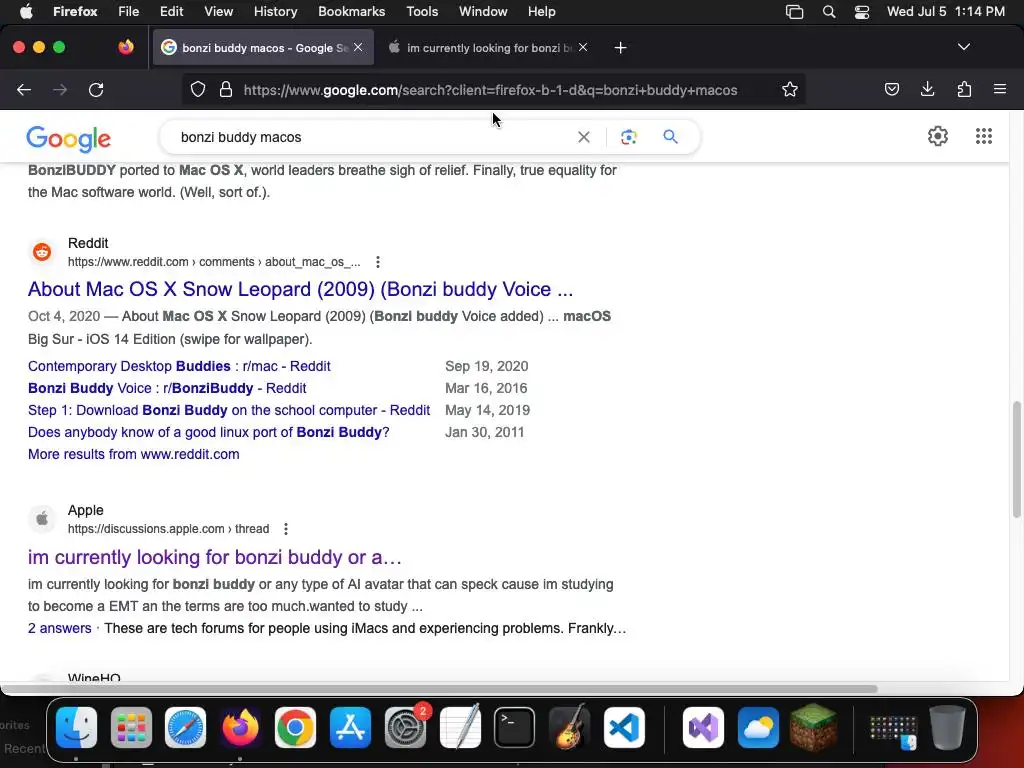Search by image with Google Lens icon

pos(628,137)
